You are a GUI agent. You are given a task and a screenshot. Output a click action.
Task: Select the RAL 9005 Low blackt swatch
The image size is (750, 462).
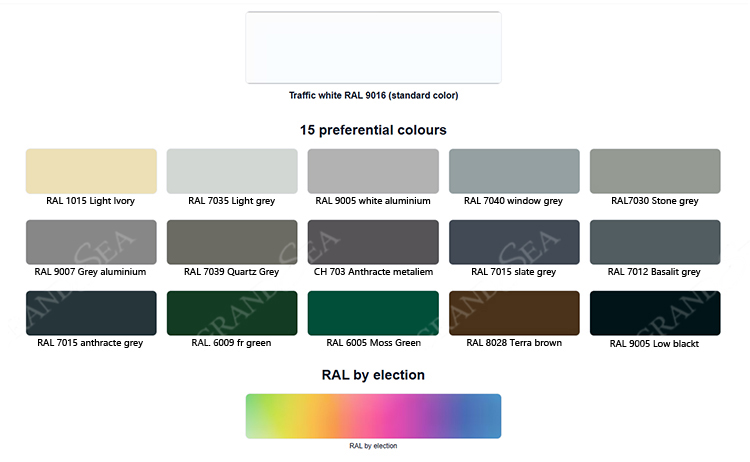click(x=655, y=313)
